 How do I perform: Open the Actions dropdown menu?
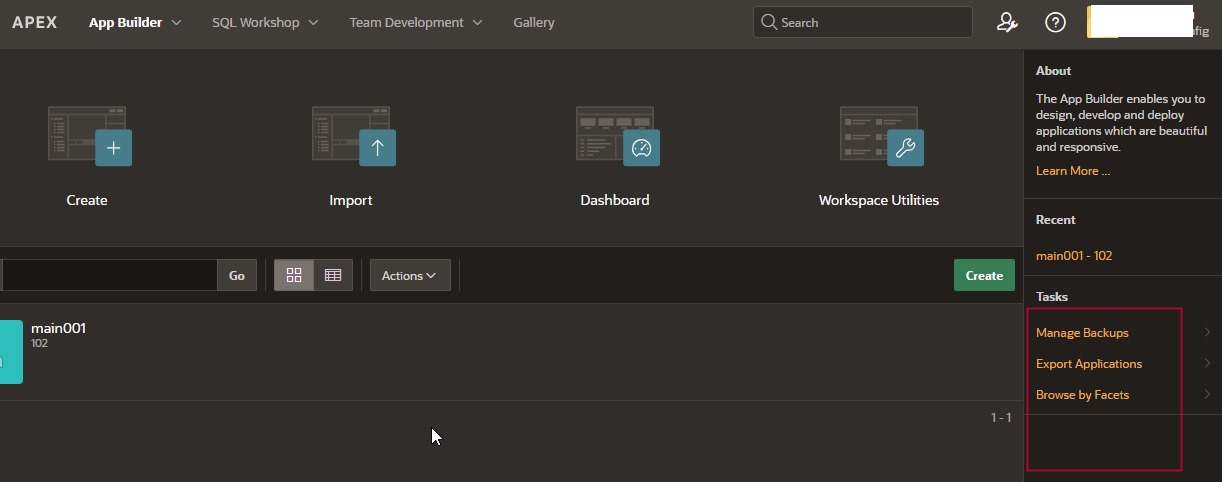point(410,275)
